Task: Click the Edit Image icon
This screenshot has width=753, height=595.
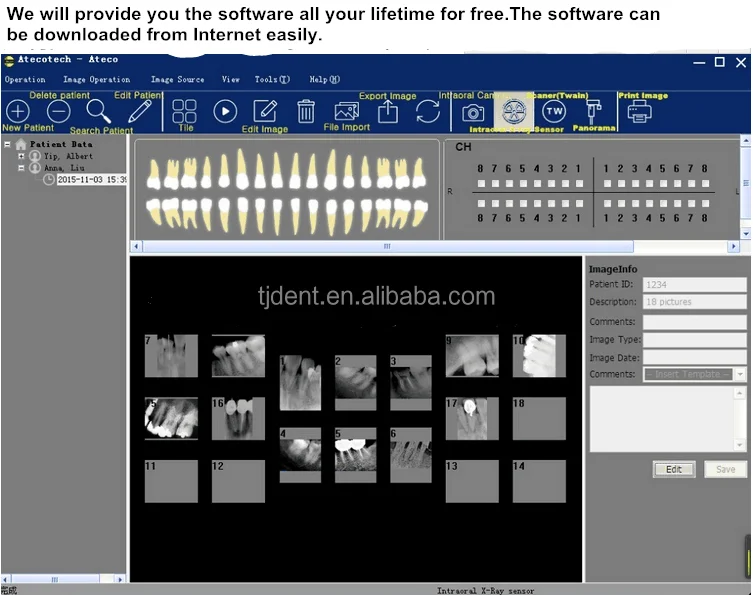Action: pyautogui.click(x=265, y=111)
